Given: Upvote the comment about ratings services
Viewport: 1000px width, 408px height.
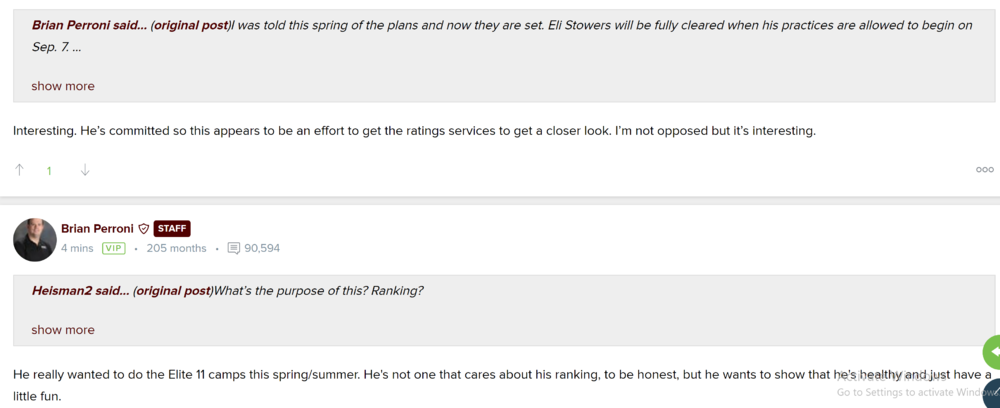Looking at the screenshot, I should pos(19,170).
